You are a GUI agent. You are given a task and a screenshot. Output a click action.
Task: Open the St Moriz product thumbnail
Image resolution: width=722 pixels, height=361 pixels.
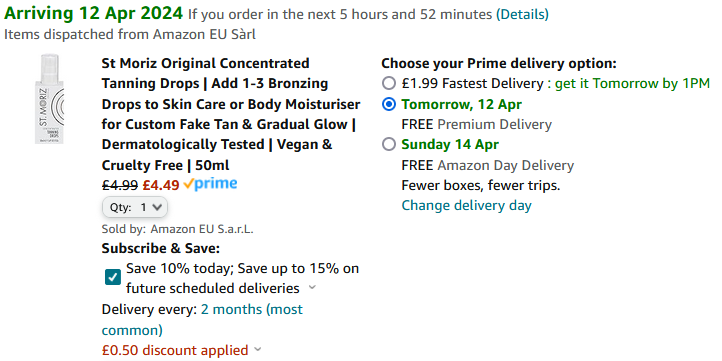click(x=50, y=99)
